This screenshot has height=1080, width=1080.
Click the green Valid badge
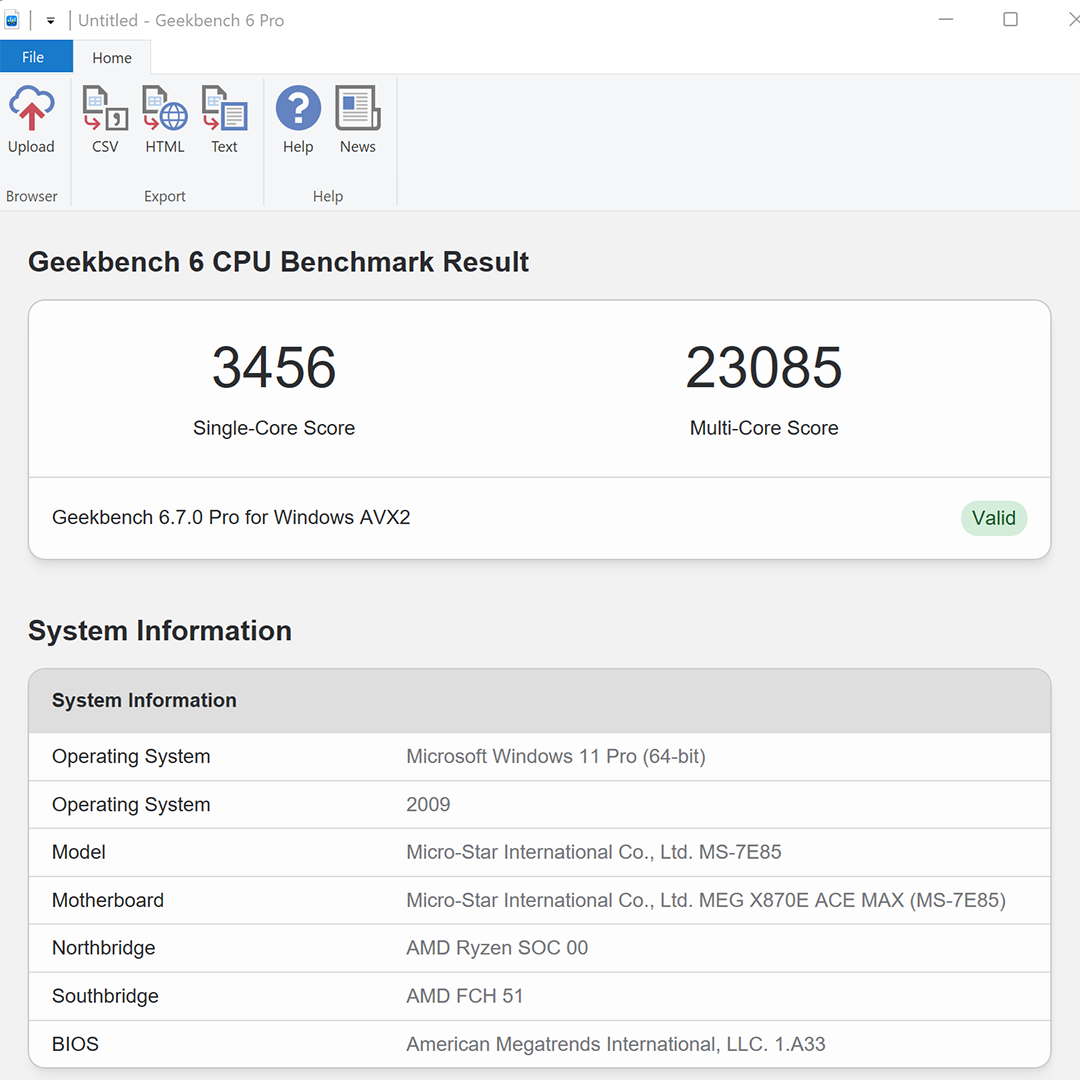point(993,518)
